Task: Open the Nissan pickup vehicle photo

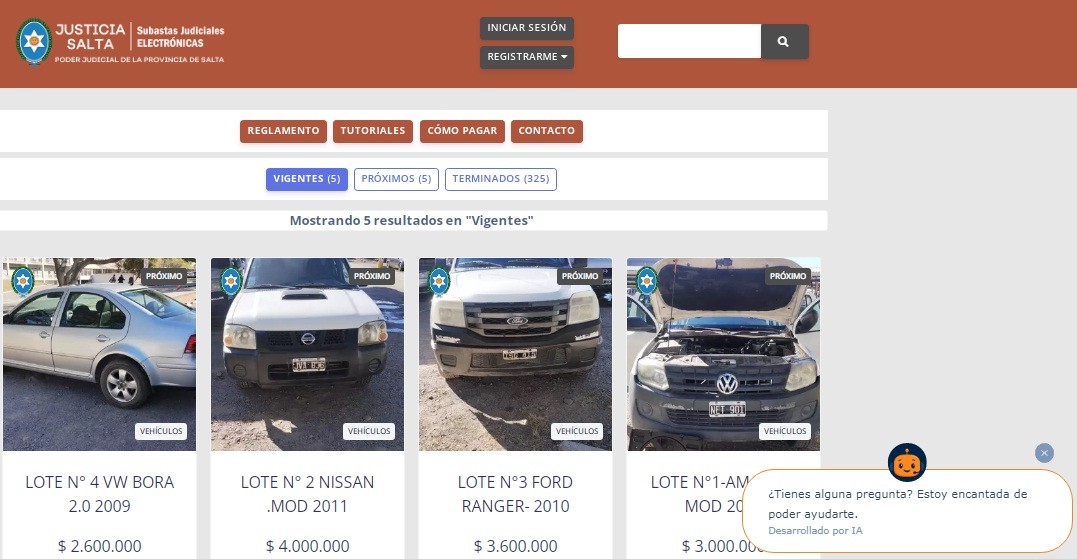Action: pyautogui.click(x=307, y=354)
